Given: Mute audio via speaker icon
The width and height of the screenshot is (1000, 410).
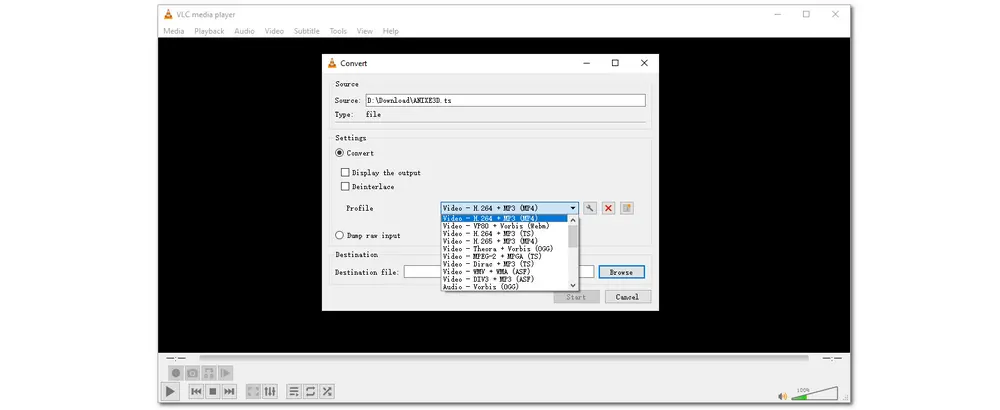Looking at the screenshot, I should [x=783, y=396].
